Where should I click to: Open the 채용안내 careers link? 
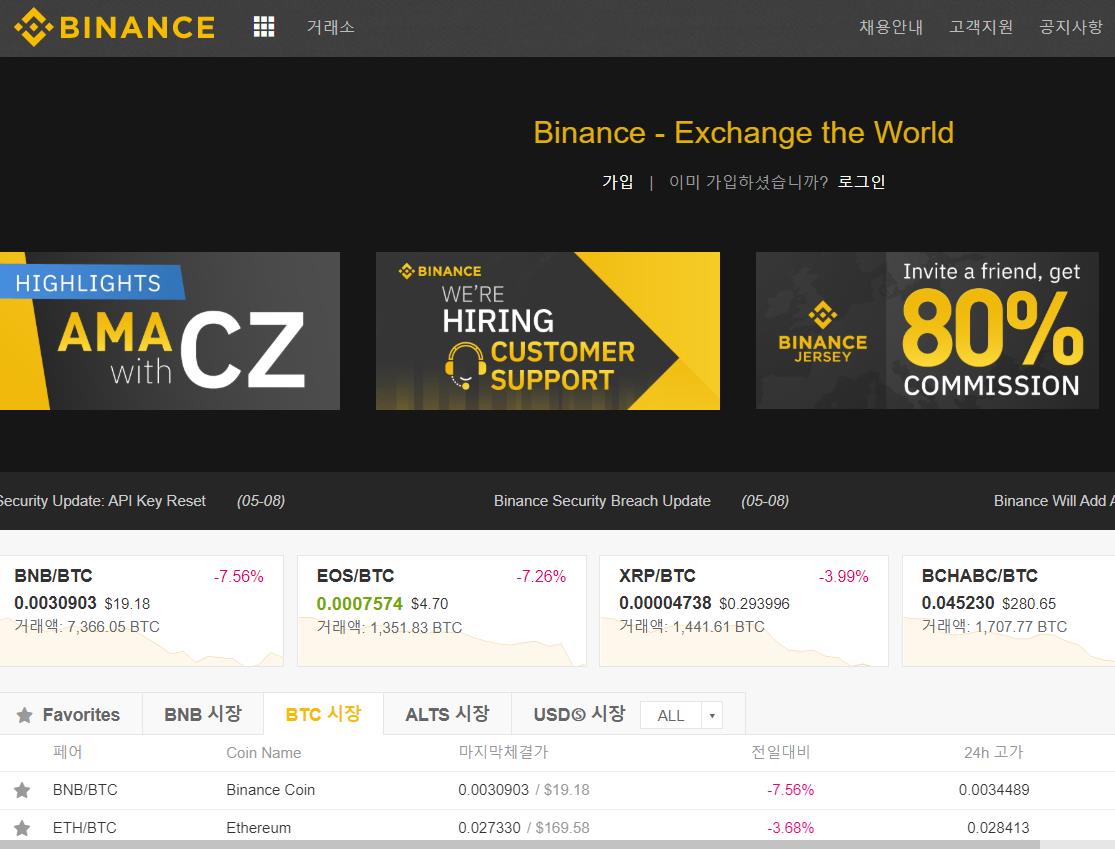(891, 27)
